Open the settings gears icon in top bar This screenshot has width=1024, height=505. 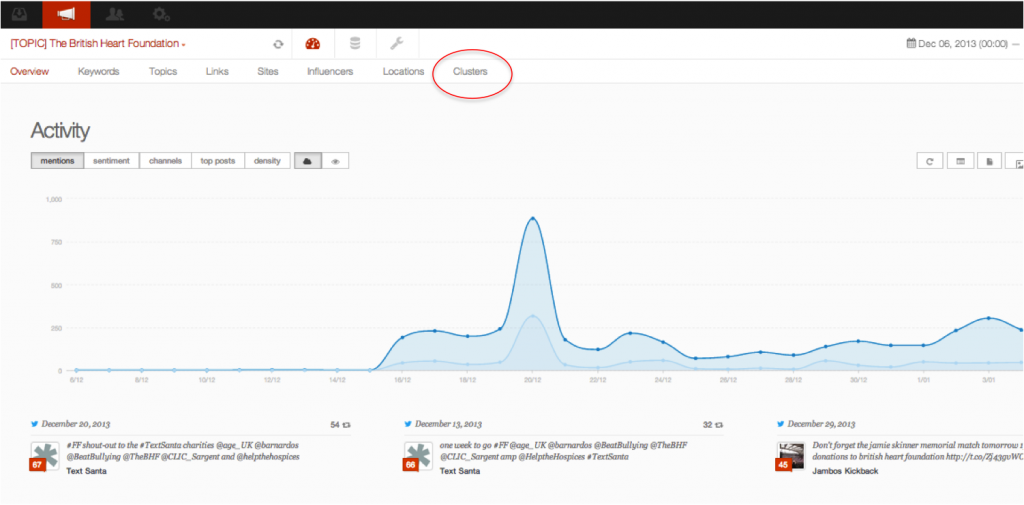coord(160,14)
